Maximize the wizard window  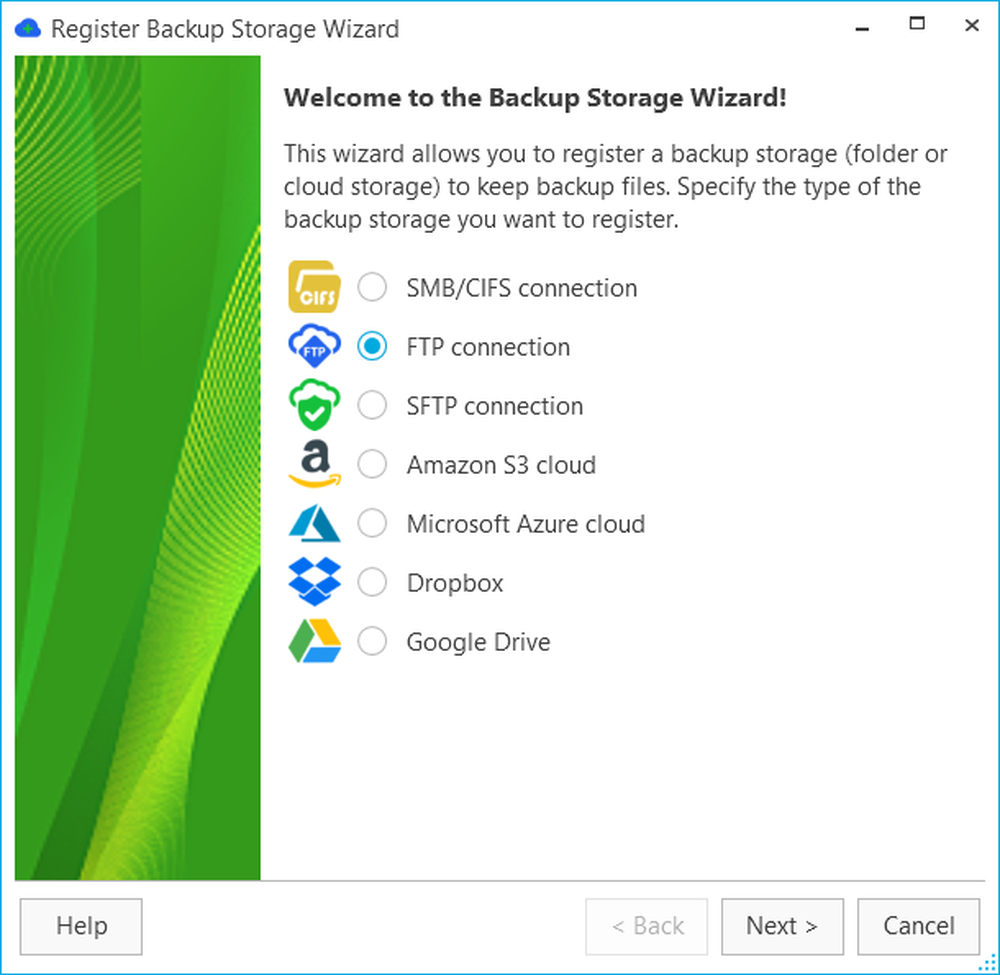[917, 25]
